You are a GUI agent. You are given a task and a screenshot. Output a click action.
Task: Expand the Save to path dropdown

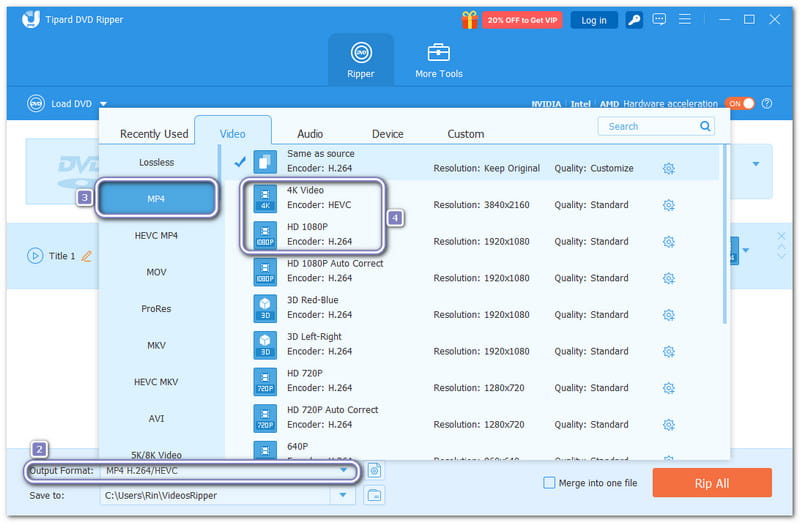pos(344,494)
